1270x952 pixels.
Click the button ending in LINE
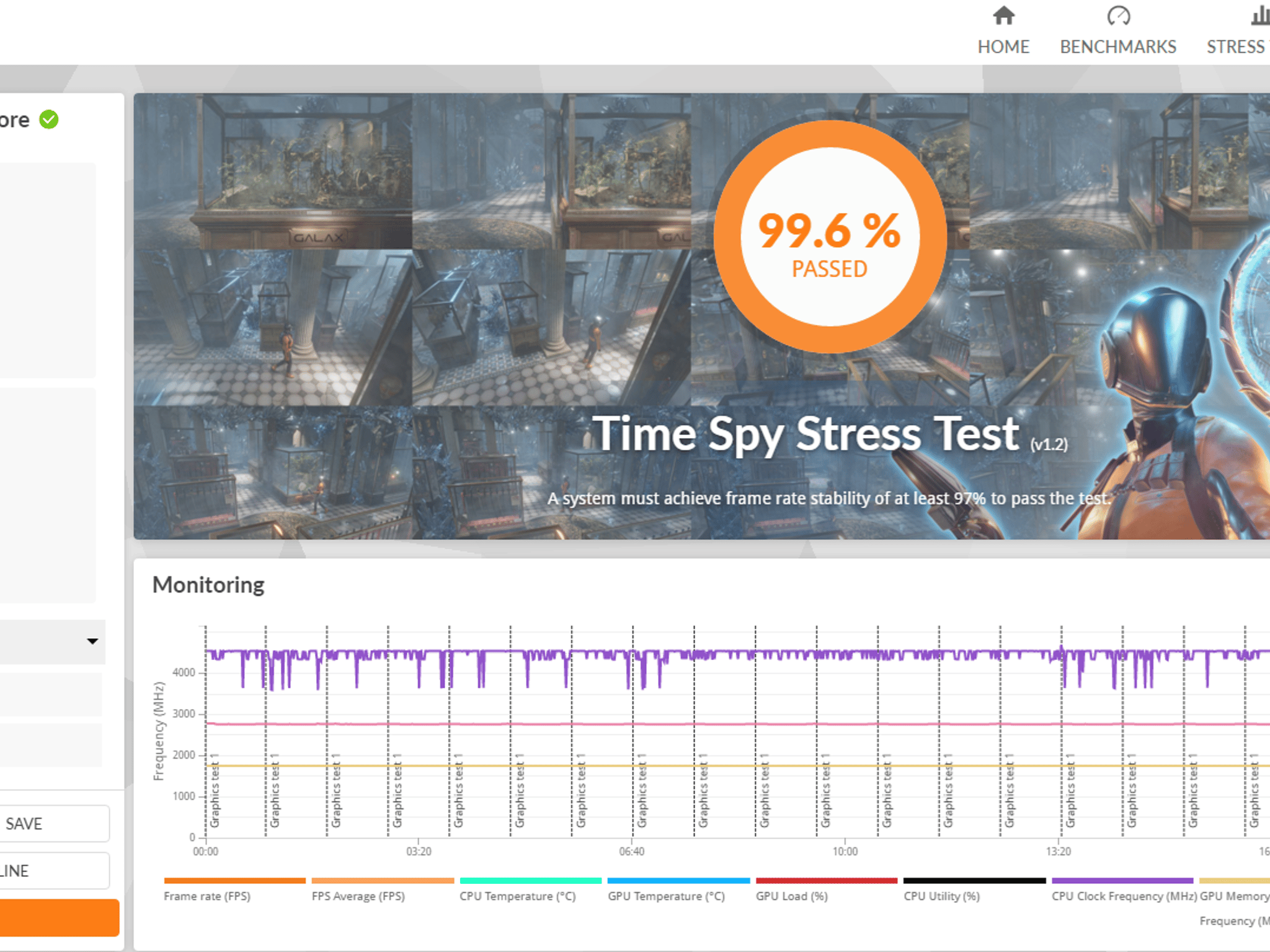pos(55,871)
